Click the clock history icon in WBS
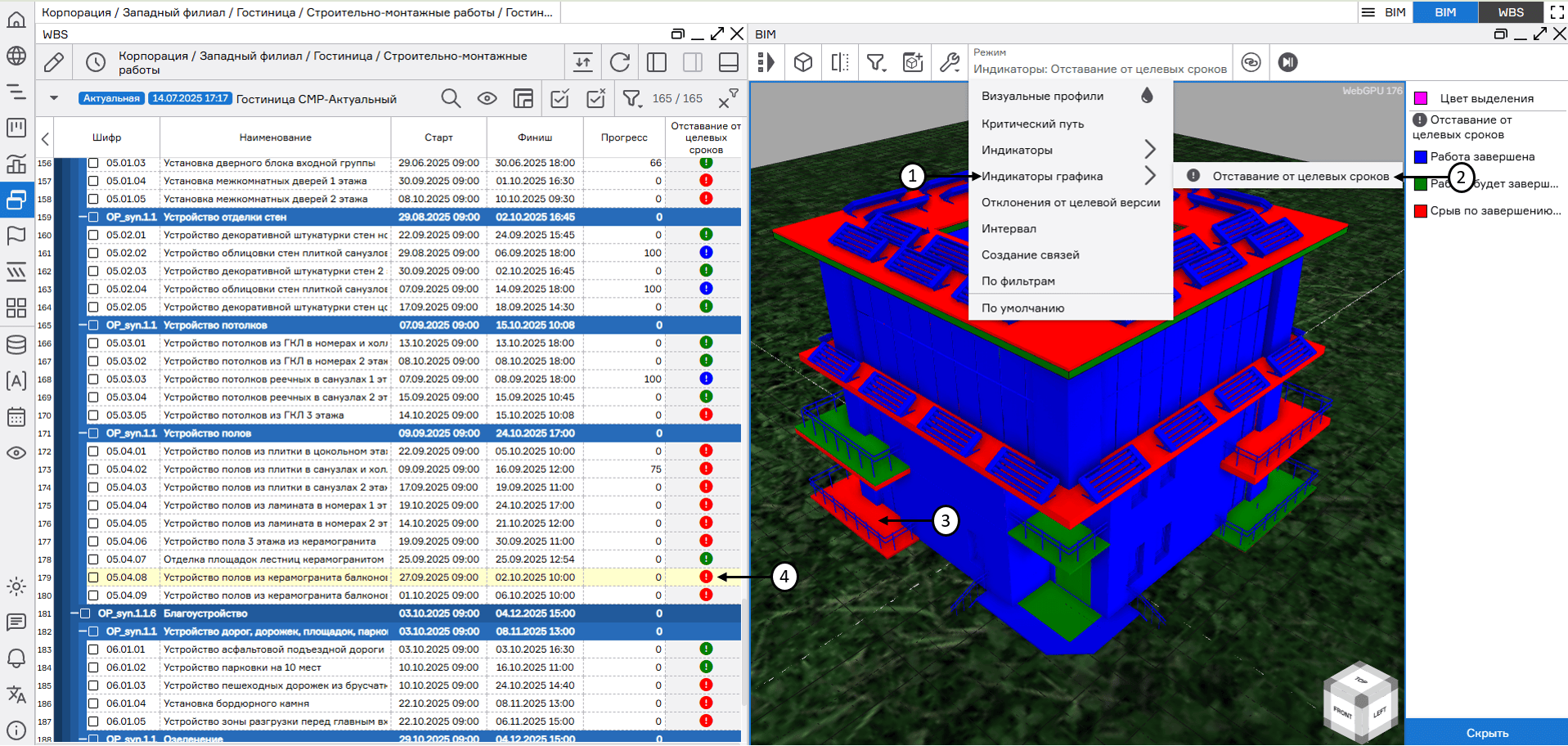 pos(96,62)
